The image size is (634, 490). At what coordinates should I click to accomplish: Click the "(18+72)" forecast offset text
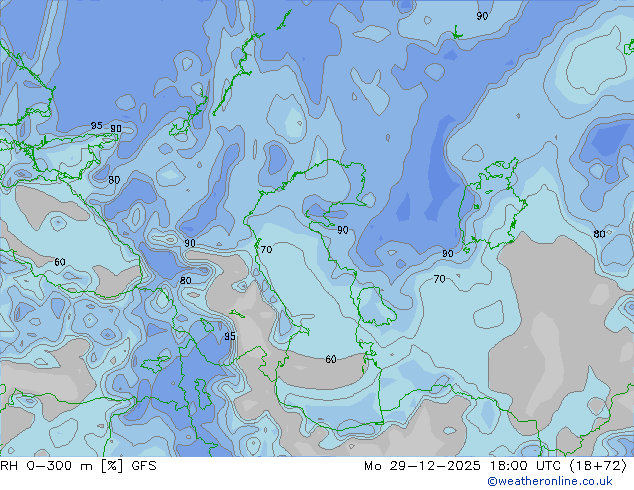[598, 466]
